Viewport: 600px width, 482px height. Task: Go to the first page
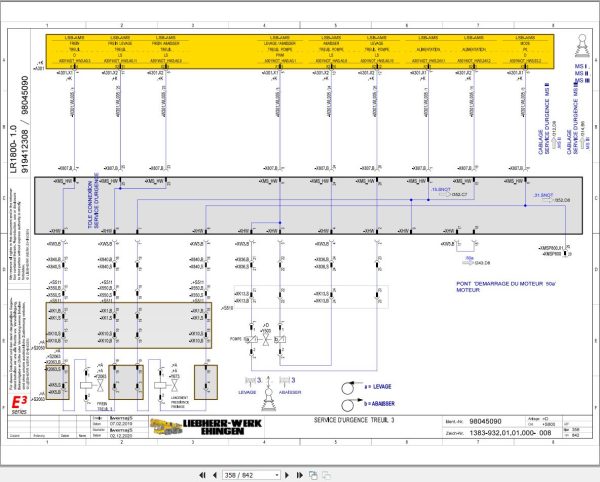click(202, 475)
